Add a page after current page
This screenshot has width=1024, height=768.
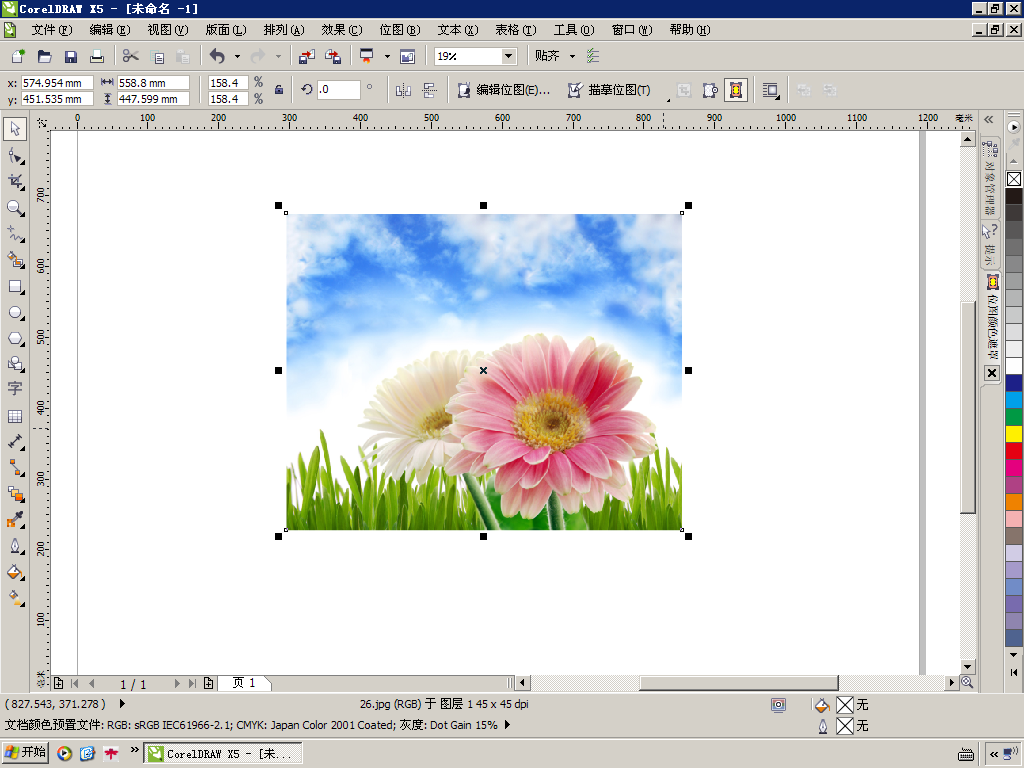208,683
